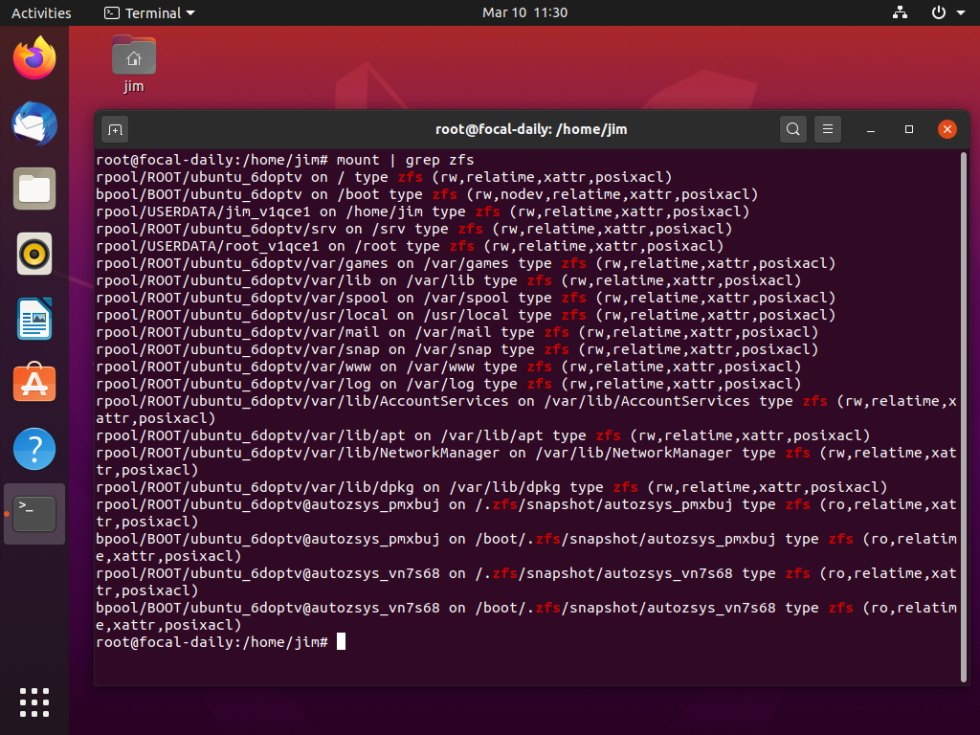Click Activities in the top bar
The image size is (980, 735).
(41, 13)
